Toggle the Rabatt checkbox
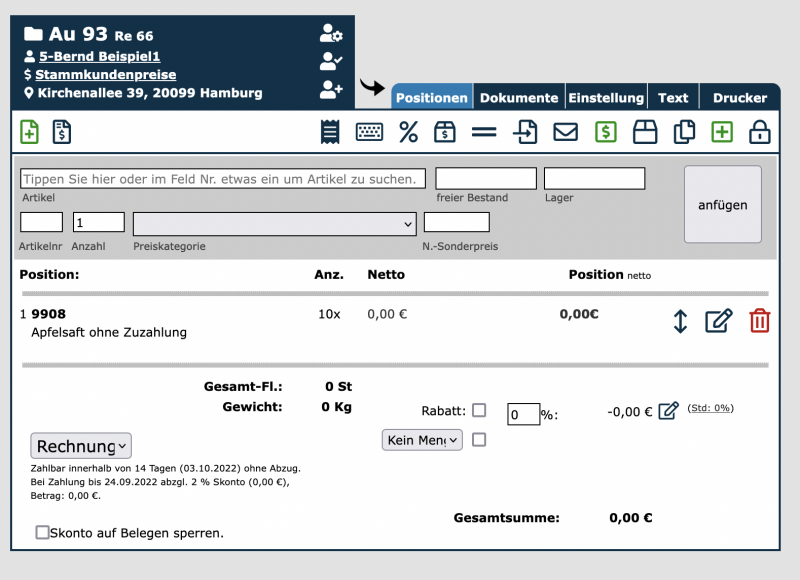800x580 pixels. pyautogui.click(x=479, y=410)
